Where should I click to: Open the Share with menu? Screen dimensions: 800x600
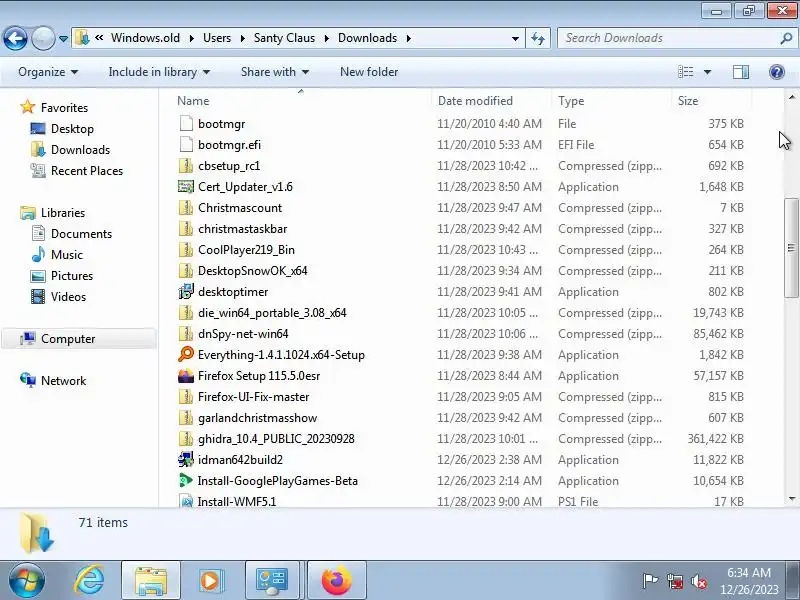pos(274,72)
